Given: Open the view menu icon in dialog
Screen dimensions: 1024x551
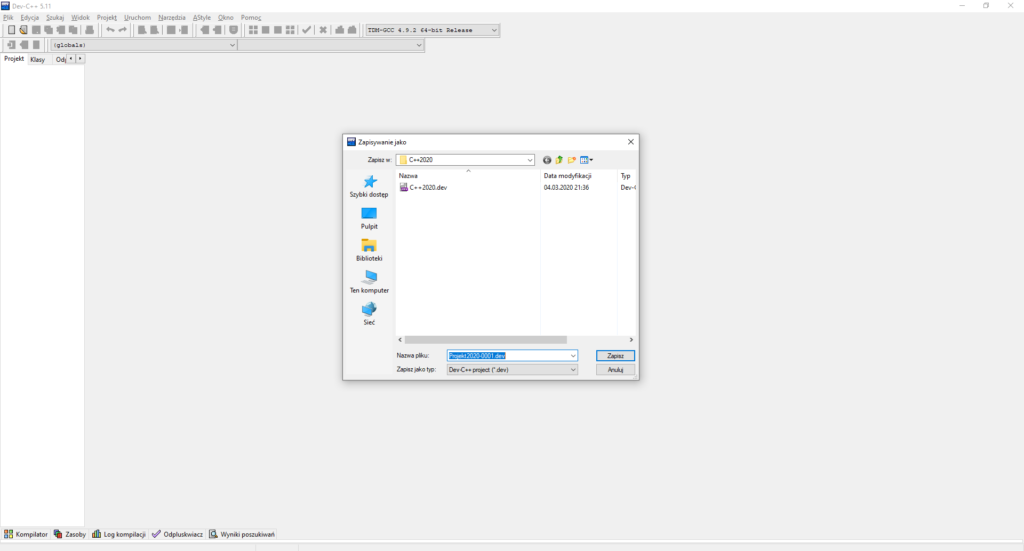Looking at the screenshot, I should click(586, 160).
